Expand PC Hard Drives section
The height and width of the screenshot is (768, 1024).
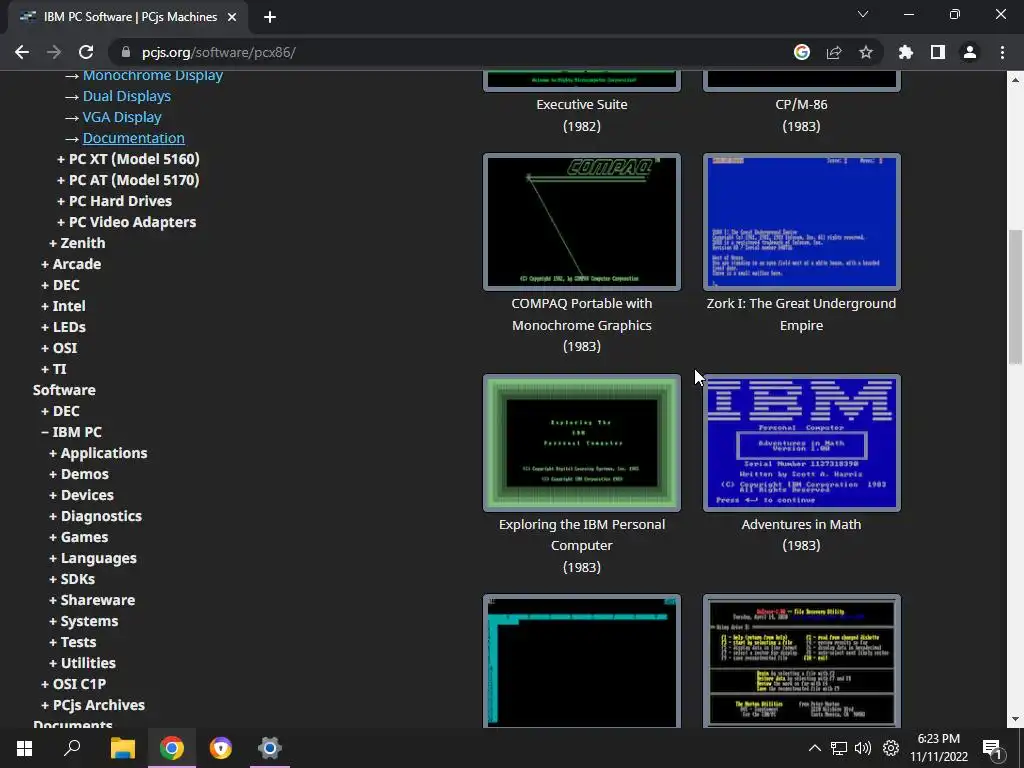tap(114, 200)
